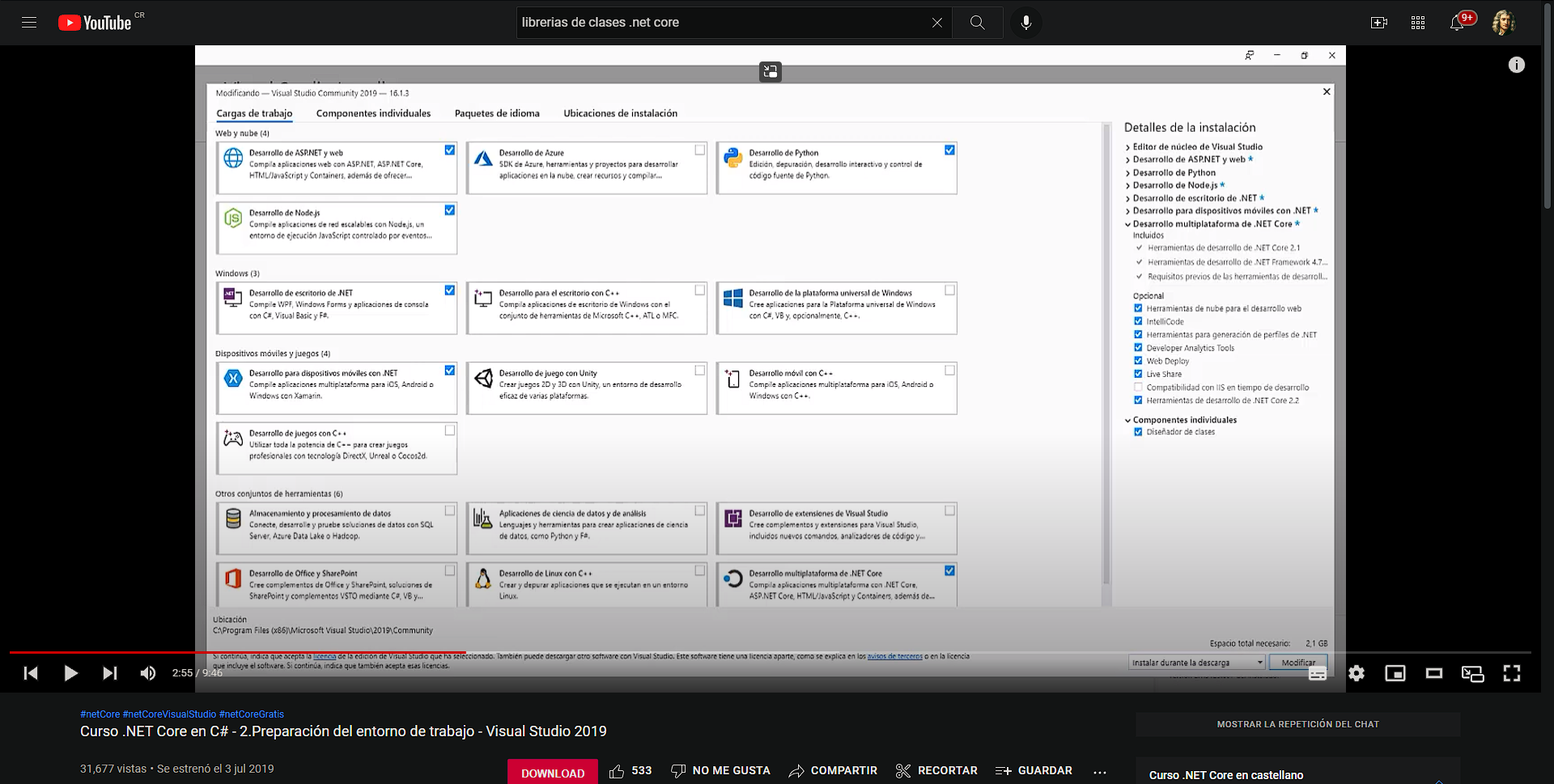Uncheck the Desarrollo de Python workload
The image size is (1554, 784).
point(950,150)
